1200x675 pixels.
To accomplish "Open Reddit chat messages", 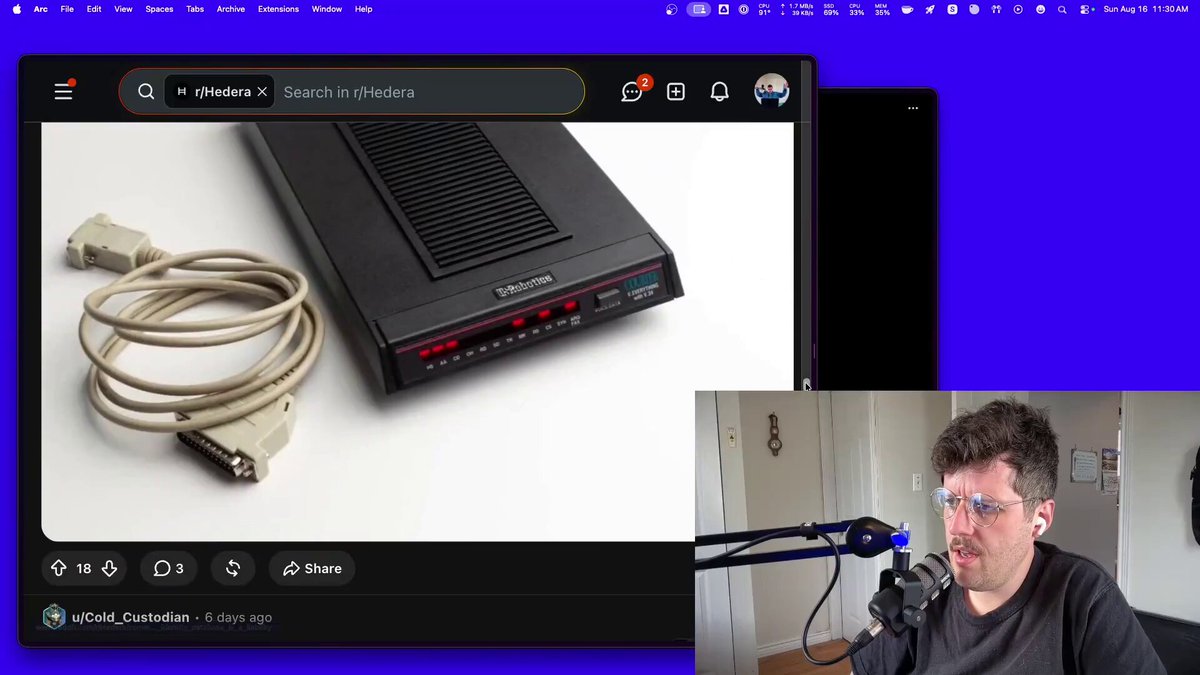I will (632, 92).
